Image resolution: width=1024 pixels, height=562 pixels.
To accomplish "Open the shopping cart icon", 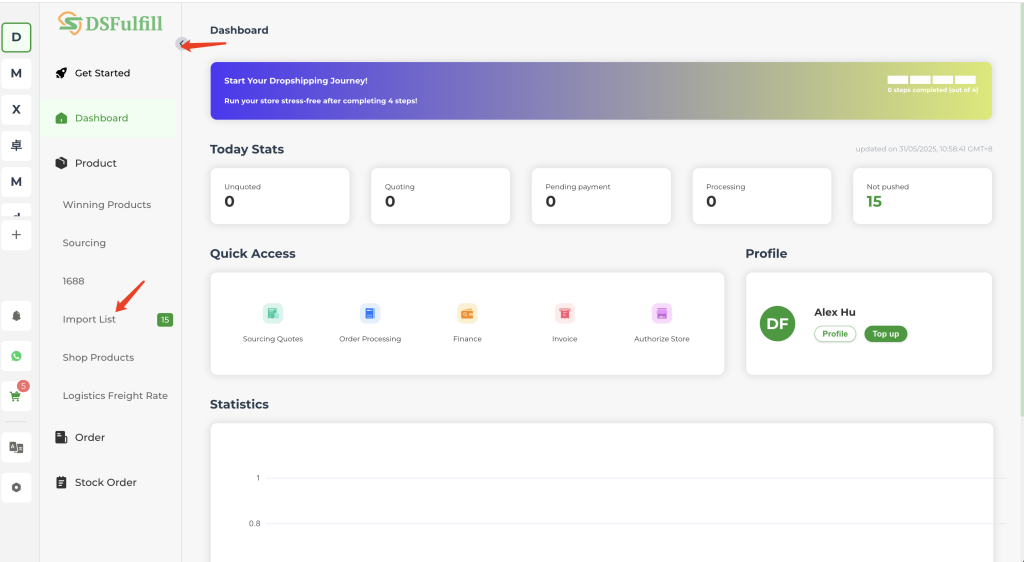I will click(x=16, y=395).
